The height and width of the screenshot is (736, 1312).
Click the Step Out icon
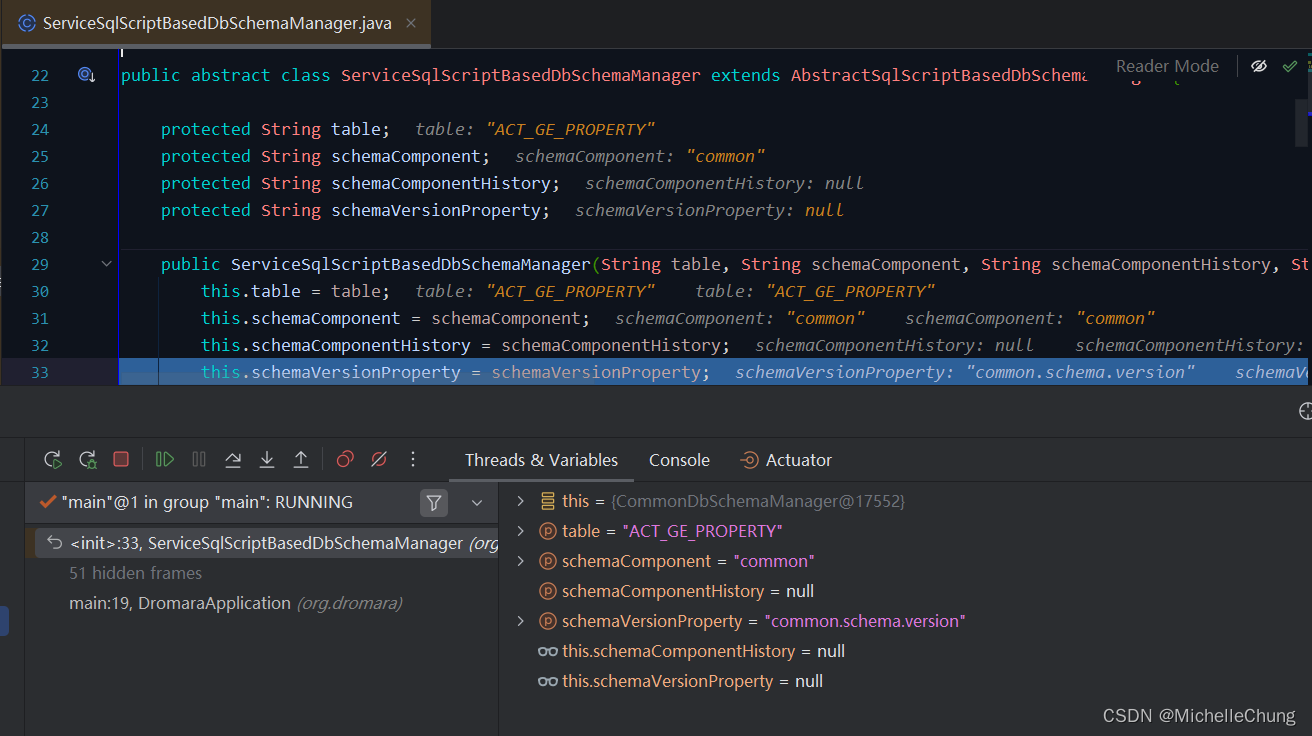tap(301, 459)
